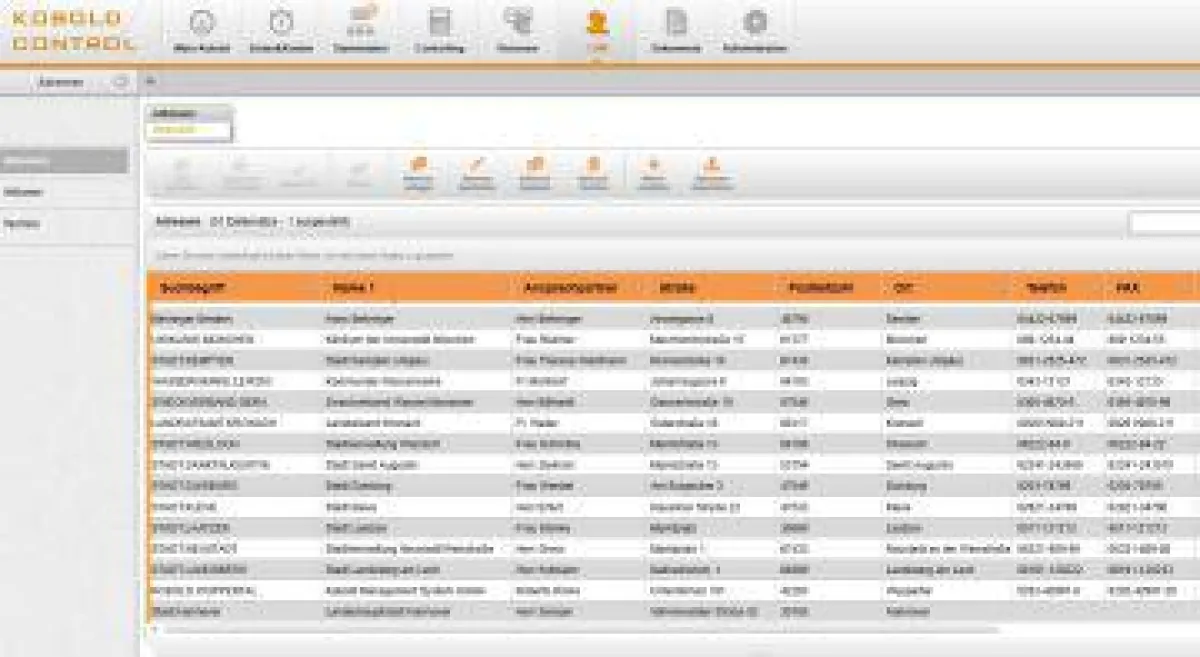1200x657 pixels.
Task: Click the export download toolbar icon
Action: [712, 172]
